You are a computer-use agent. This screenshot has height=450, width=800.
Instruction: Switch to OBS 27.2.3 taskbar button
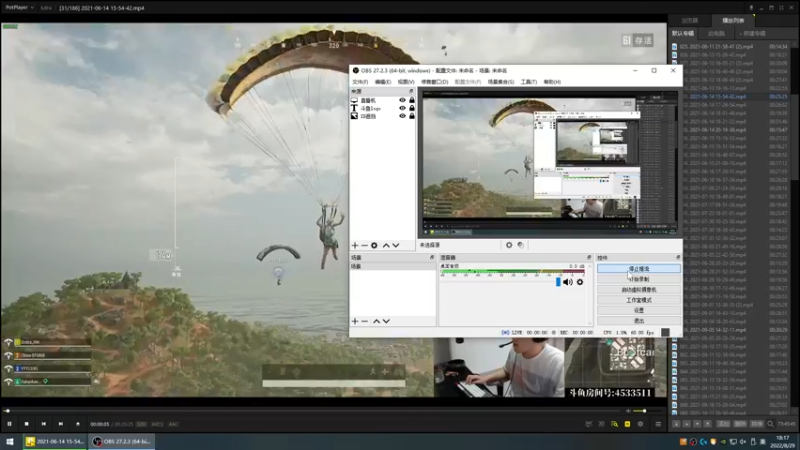pos(121,441)
